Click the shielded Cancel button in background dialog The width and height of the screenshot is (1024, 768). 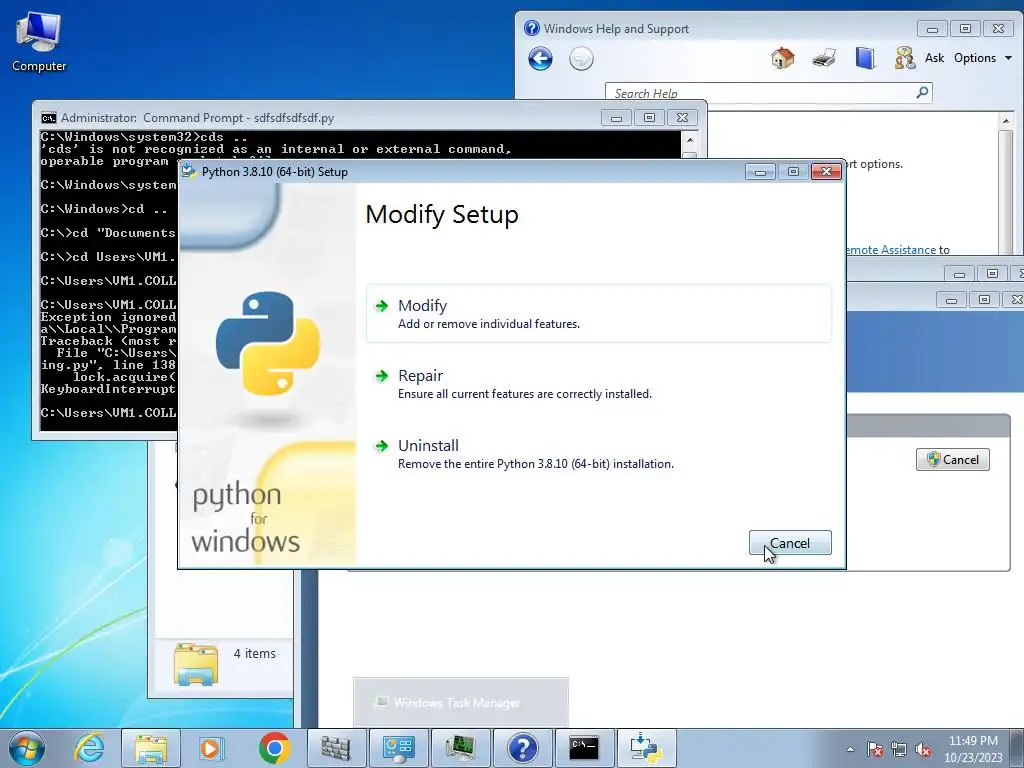tap(952, 460)
